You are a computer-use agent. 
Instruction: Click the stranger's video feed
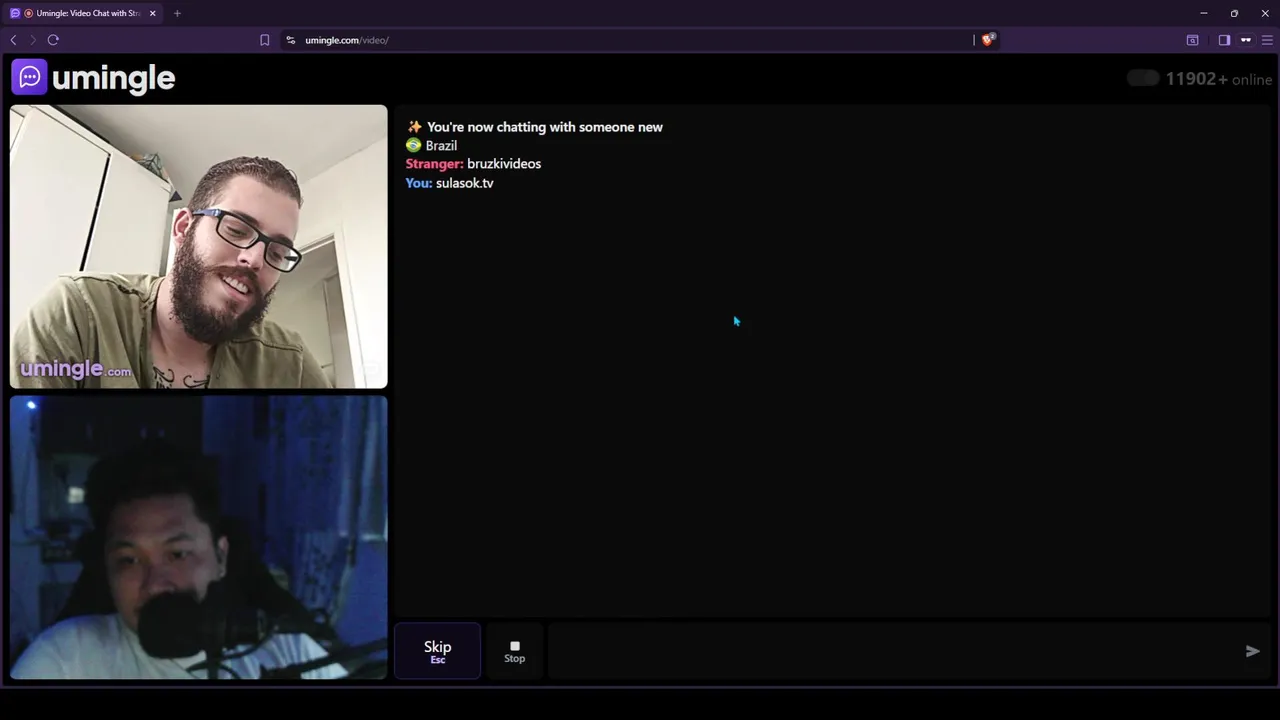point(198,246)
